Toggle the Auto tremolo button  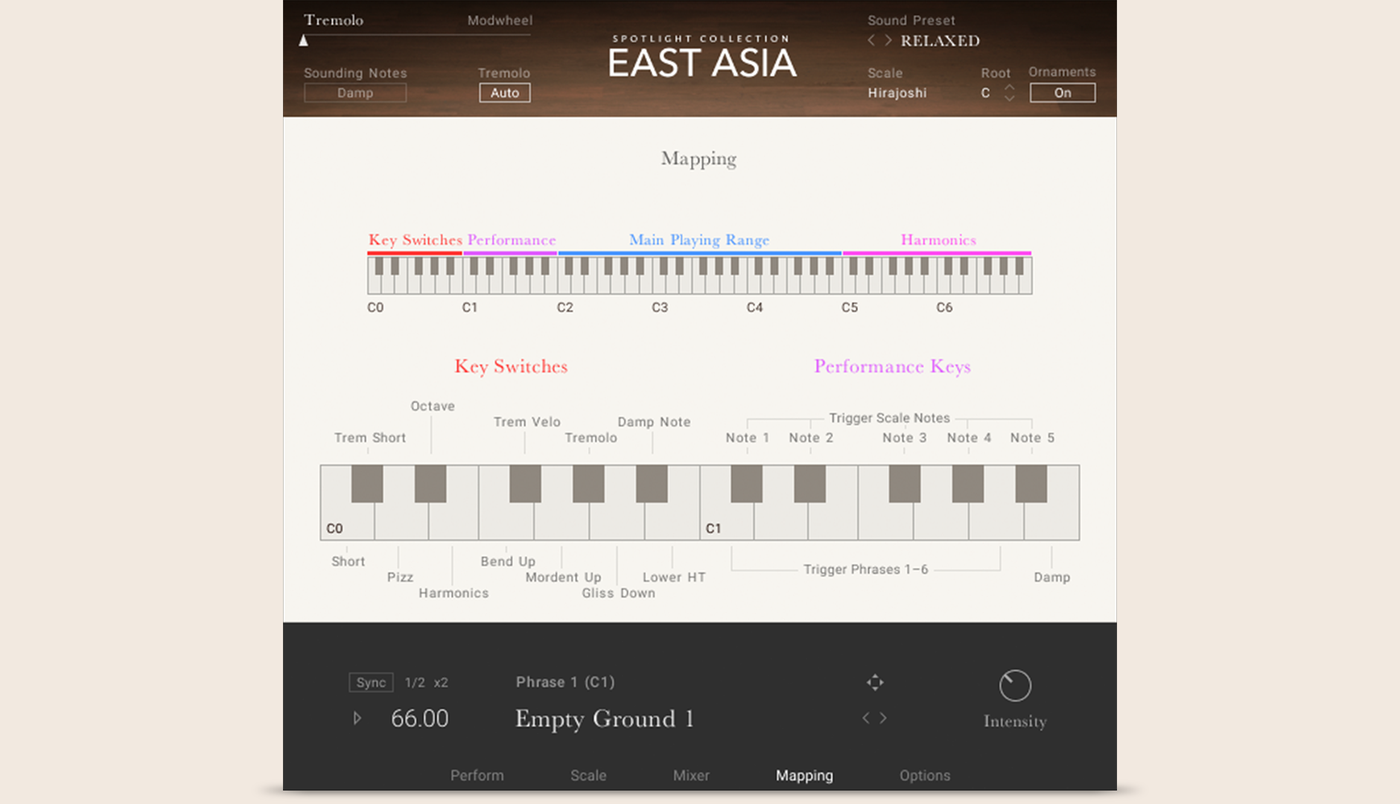pos(505,93)
